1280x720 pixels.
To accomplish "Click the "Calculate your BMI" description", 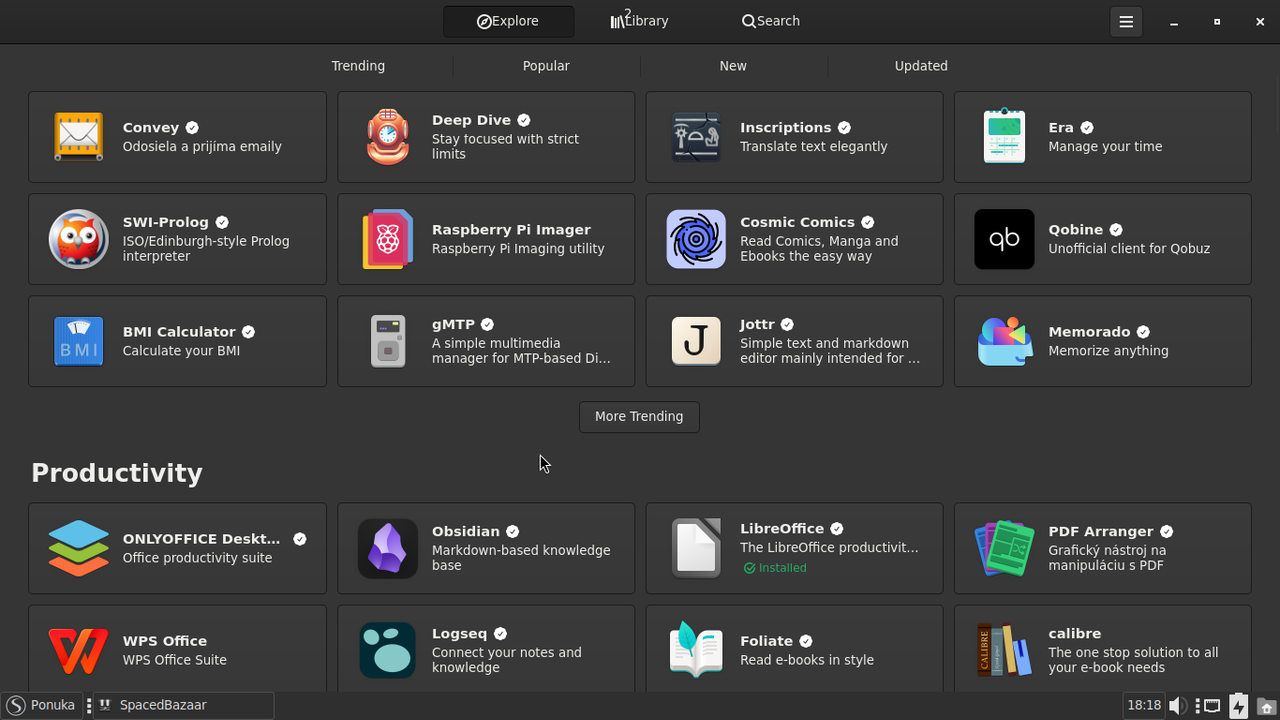I will point(181,350).
